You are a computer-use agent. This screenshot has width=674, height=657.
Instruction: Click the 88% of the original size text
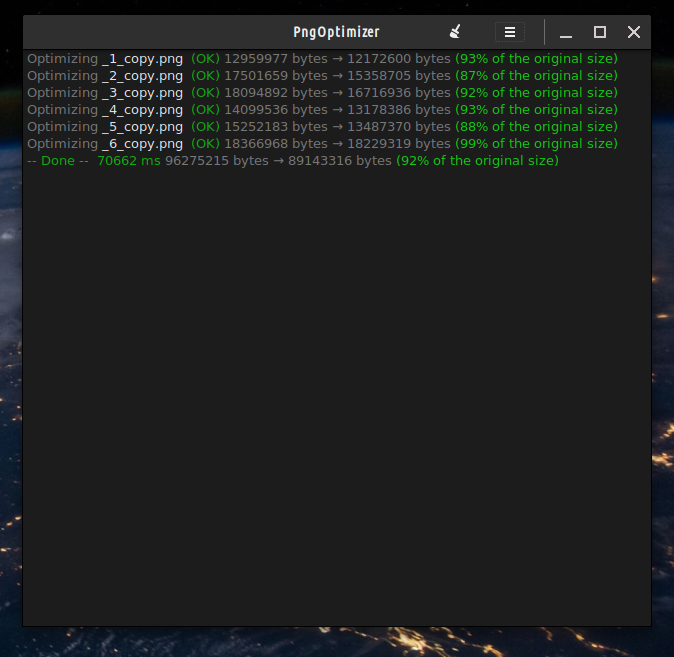pyautogui.click(x=536, y=127)
